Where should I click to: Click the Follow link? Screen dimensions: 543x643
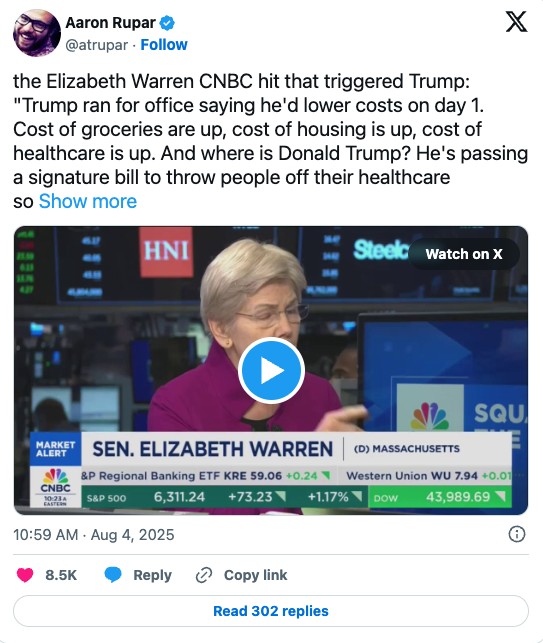164,45
